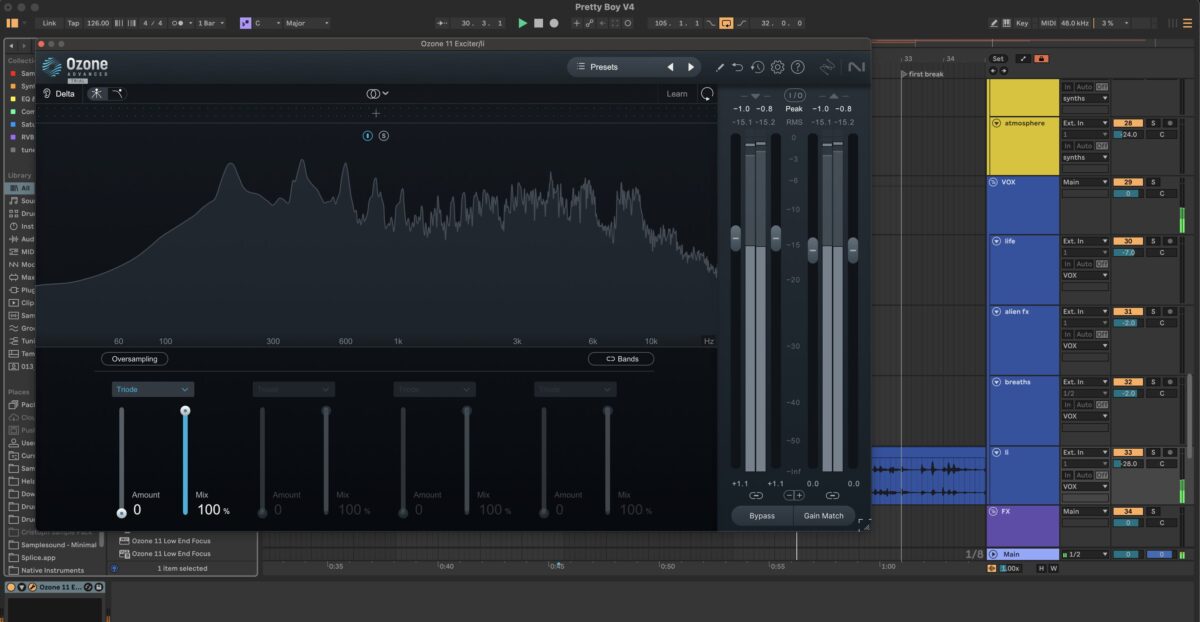Toggle Ozone Delta listening
The width and height of the screenshot is (1200, 622).
point(59,93)
